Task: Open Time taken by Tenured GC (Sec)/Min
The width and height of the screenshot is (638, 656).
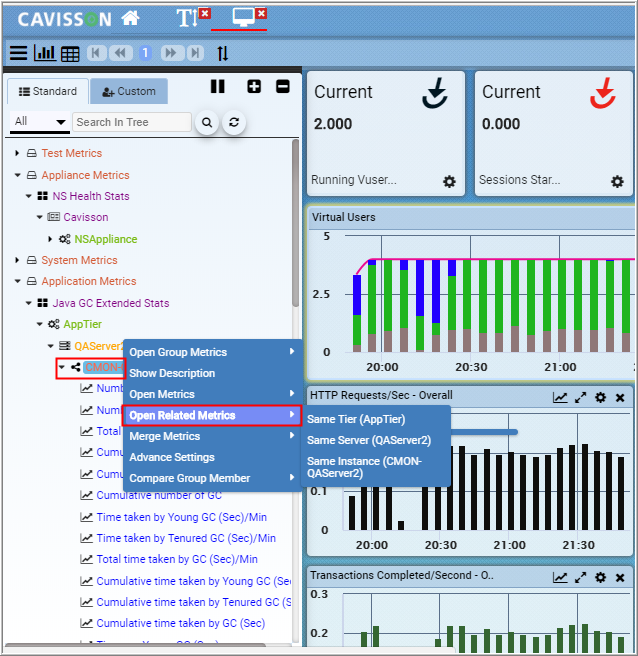Action: [186, 538]
